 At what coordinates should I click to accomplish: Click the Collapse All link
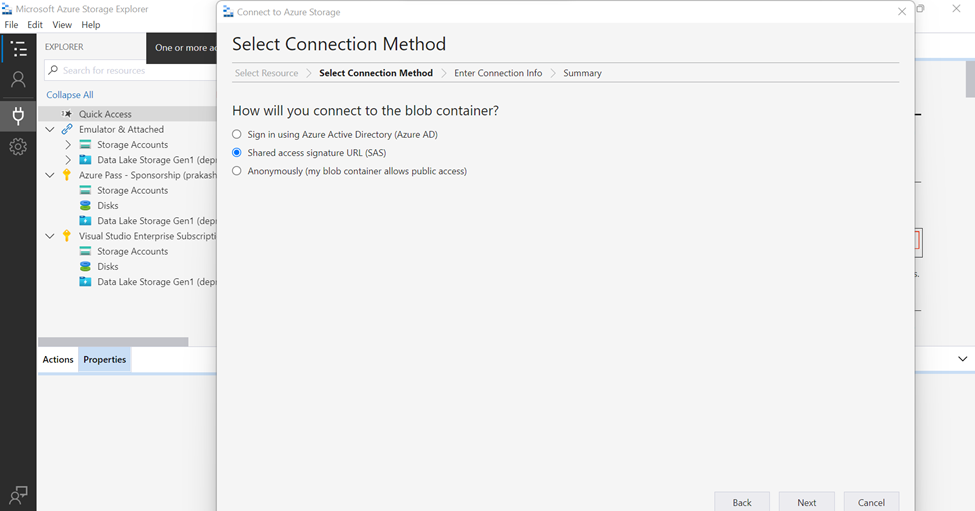coord(70,94)
